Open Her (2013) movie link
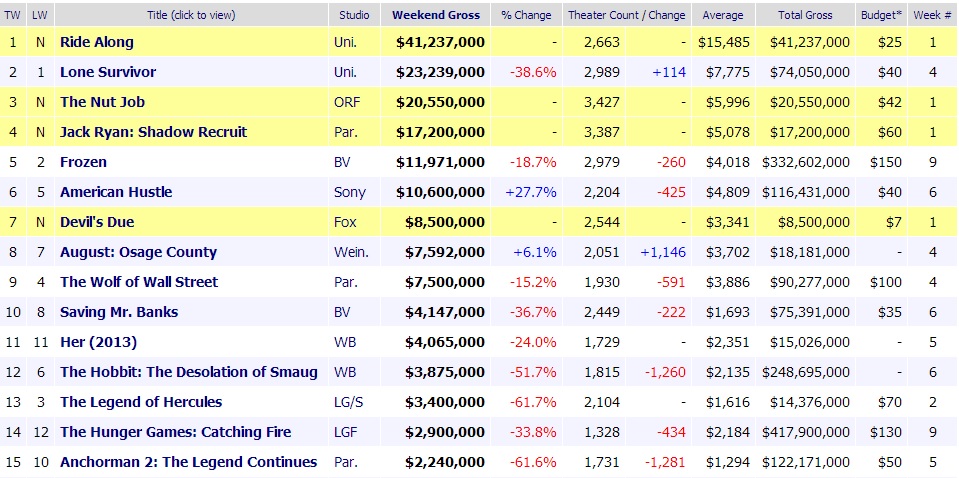This screenshot has height=478, width=959. (x=97, y=342)
